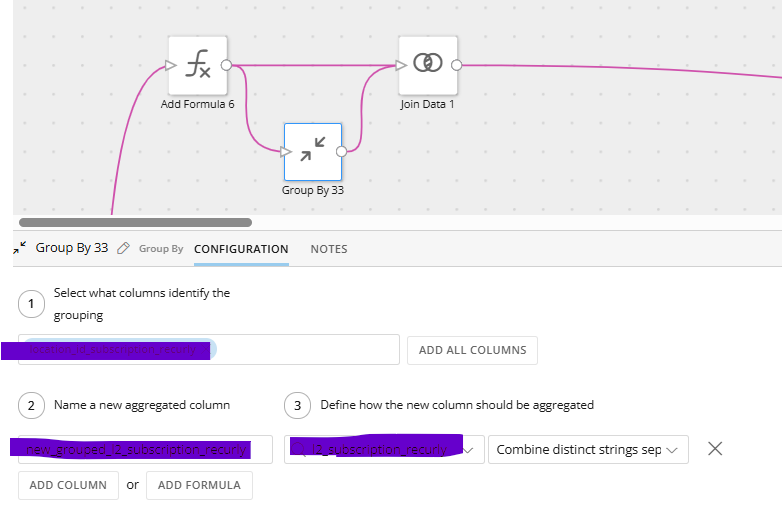The height and width of the screenshot is (526, 782).
Task: Click input arrow of Join Data 1 node
Action: [401, 65]
